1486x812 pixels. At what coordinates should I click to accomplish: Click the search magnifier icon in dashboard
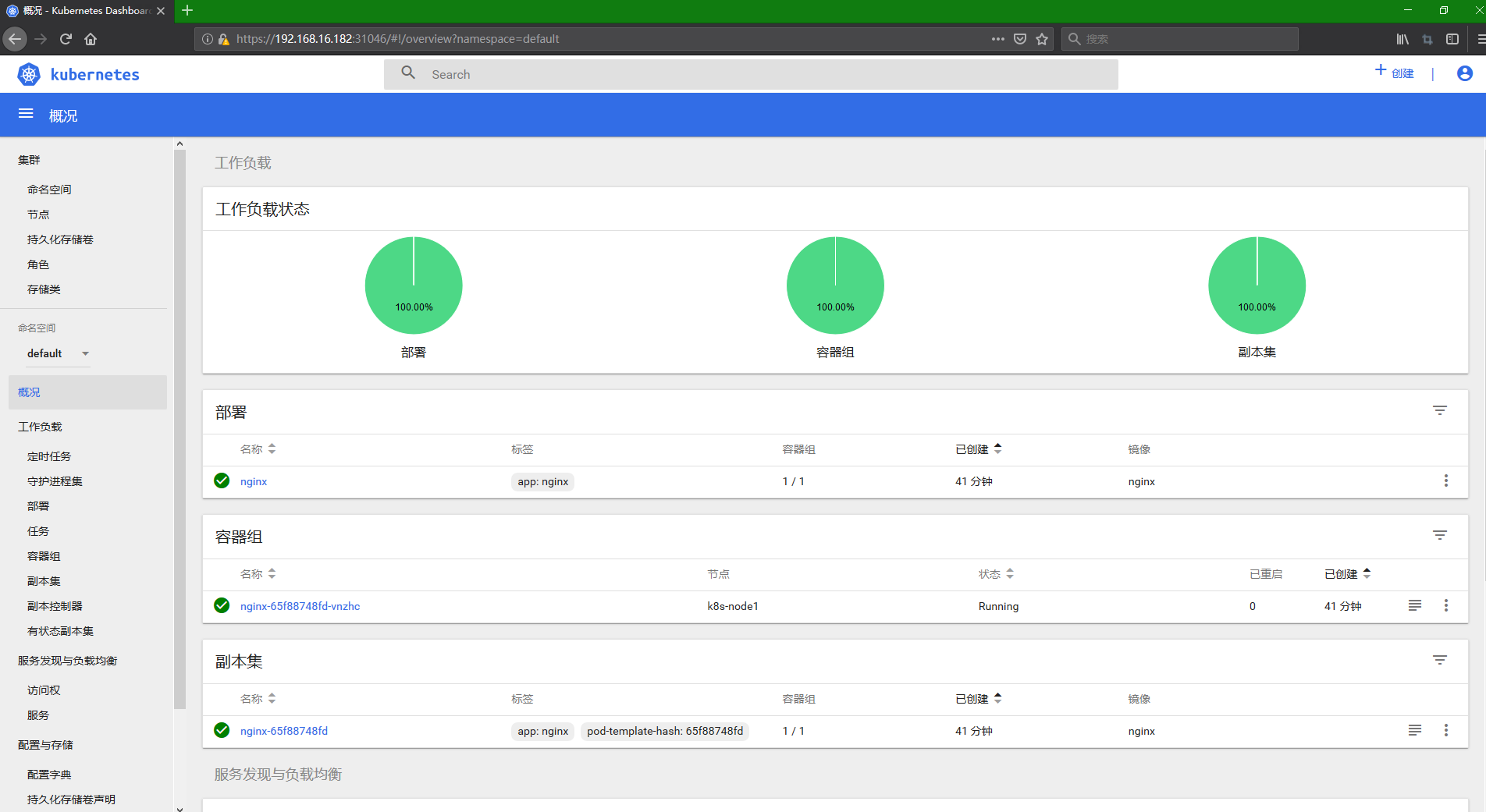click(x=408, y=73)
